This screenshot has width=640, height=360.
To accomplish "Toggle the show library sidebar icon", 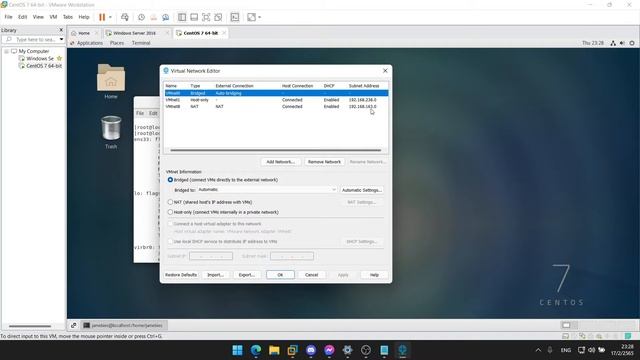I will (x=182, y=17).
